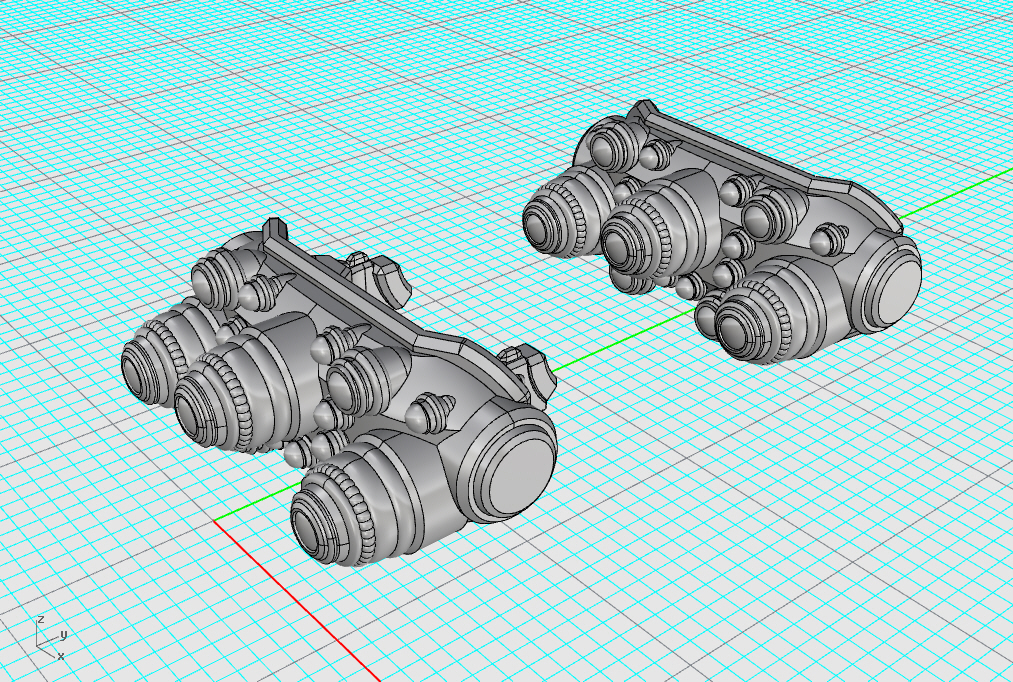
Task: Click the world axes icon in the viewport corner
Action: [x=50, y=638]
